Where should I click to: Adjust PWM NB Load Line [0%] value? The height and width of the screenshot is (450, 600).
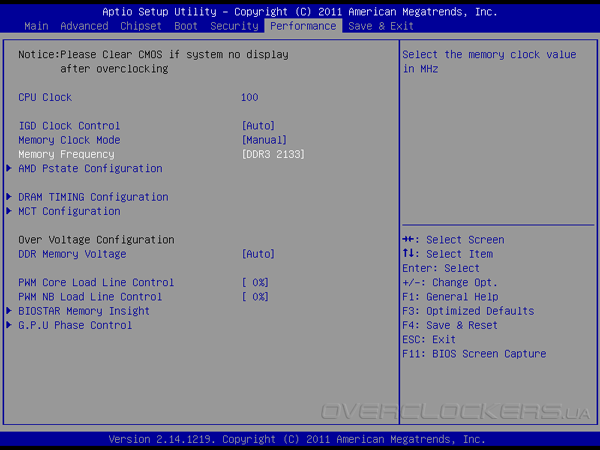255,297
